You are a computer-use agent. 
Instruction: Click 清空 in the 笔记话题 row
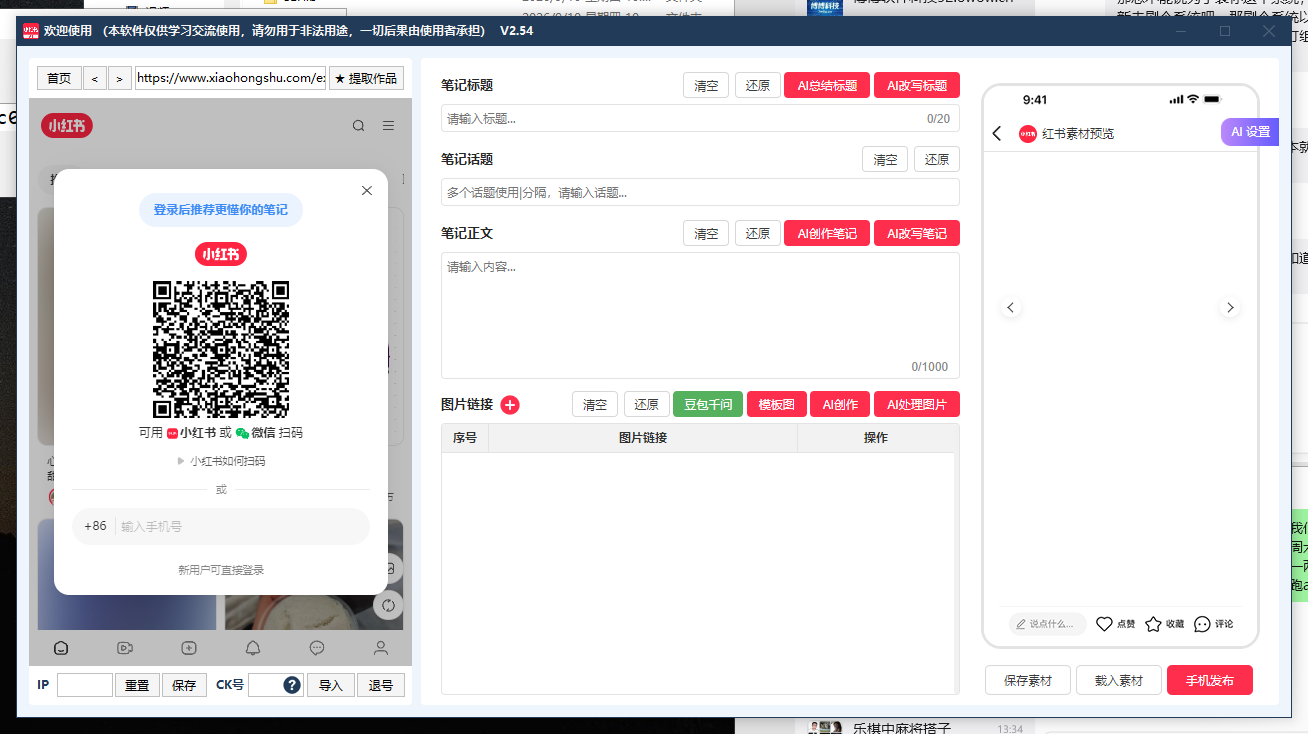click(885, 159)
